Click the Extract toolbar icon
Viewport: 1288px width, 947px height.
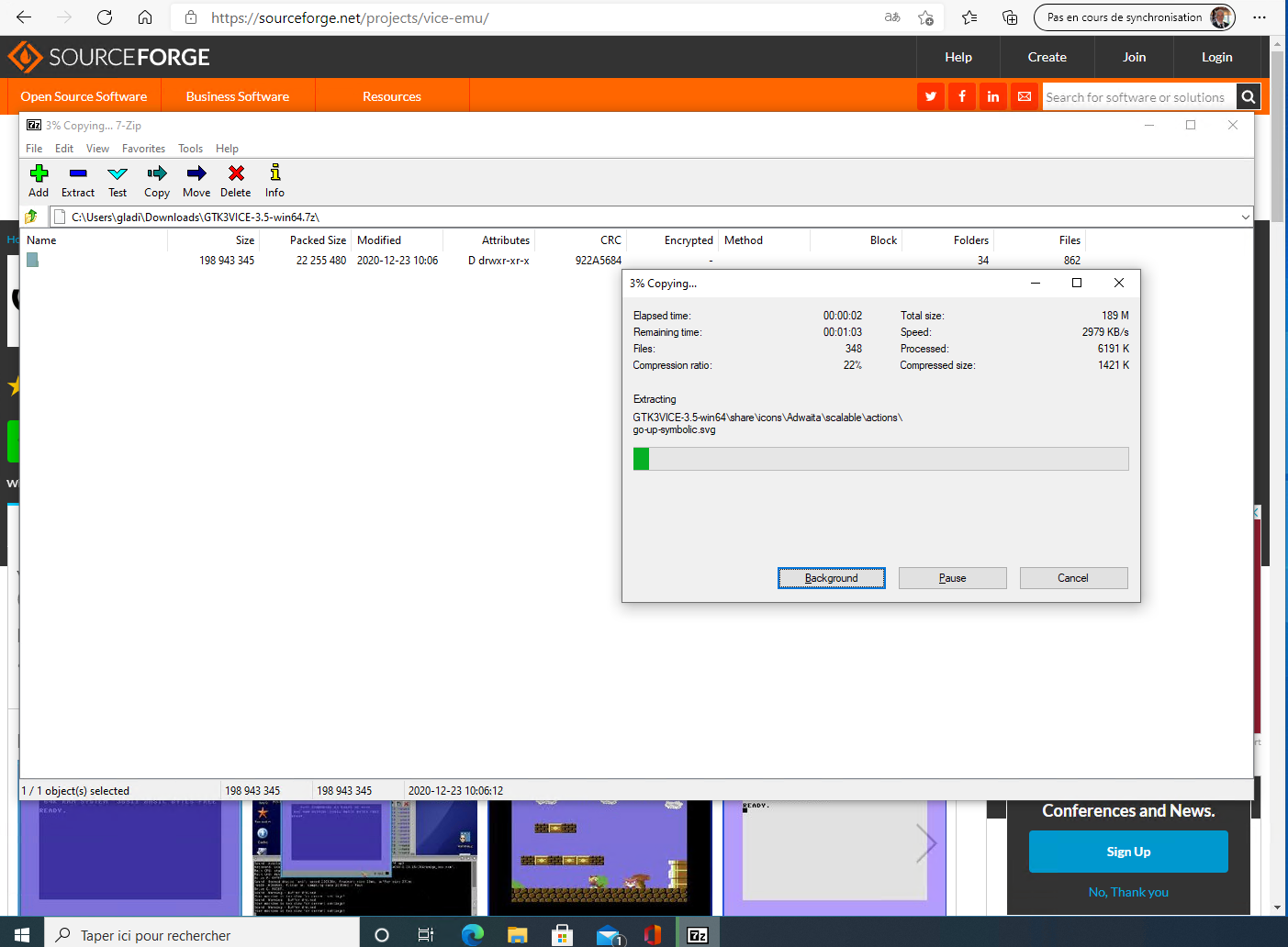pyautogui.click(x=78, y=180)
